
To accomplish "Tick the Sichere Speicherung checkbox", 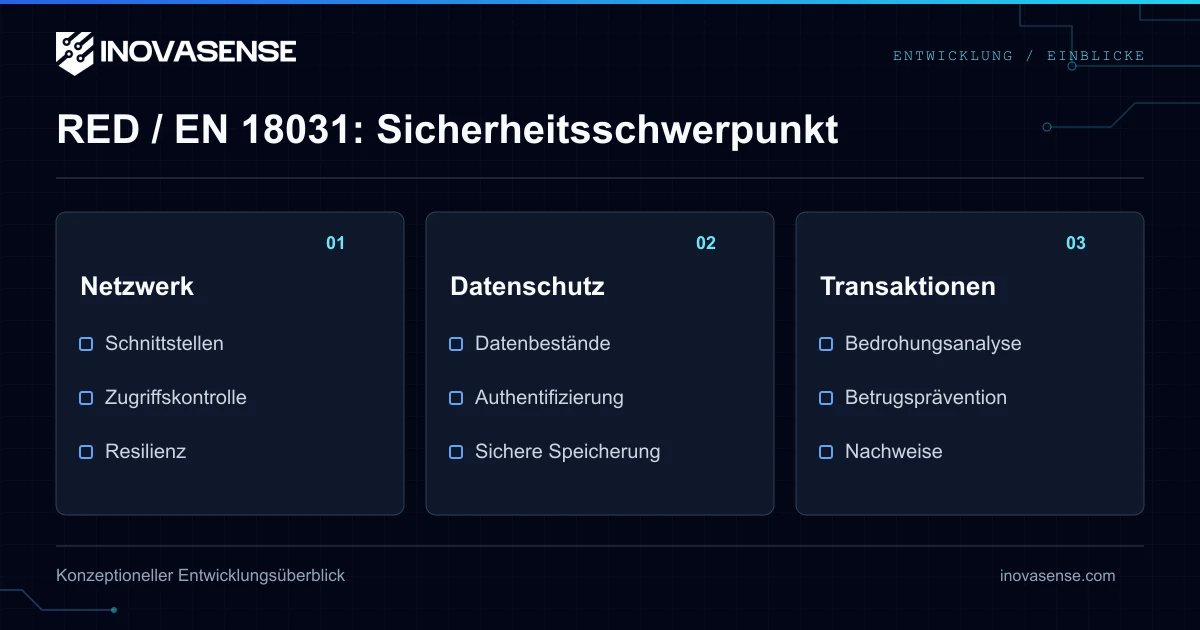I will (456, 452).
